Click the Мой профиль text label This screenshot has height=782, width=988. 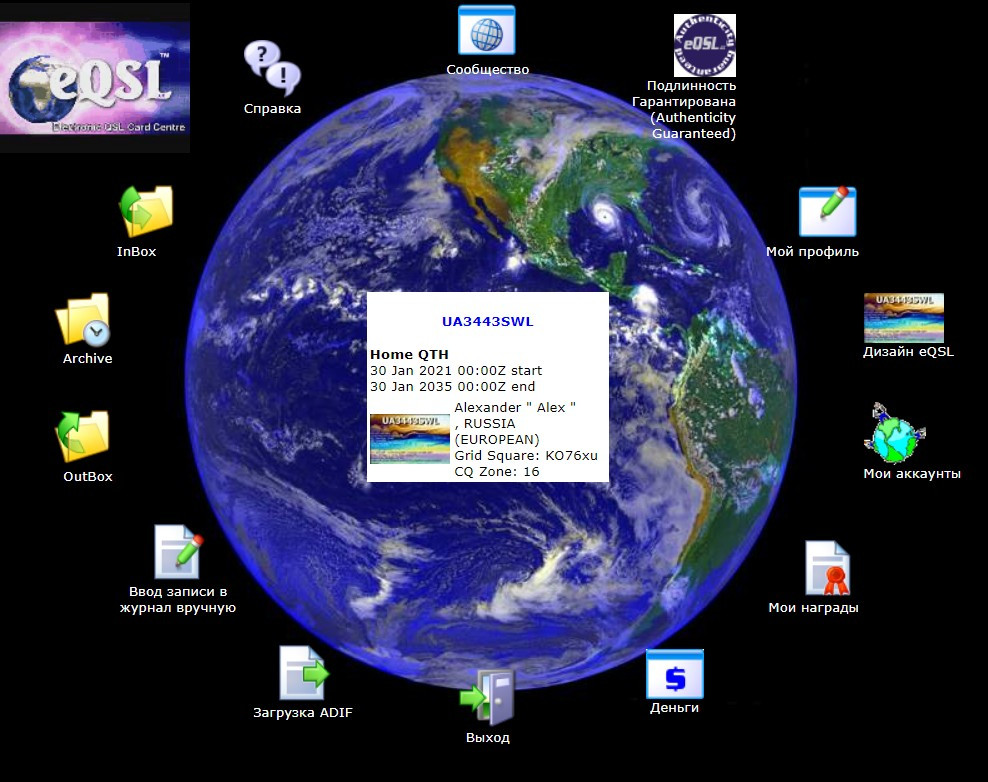tap(812, 252)
